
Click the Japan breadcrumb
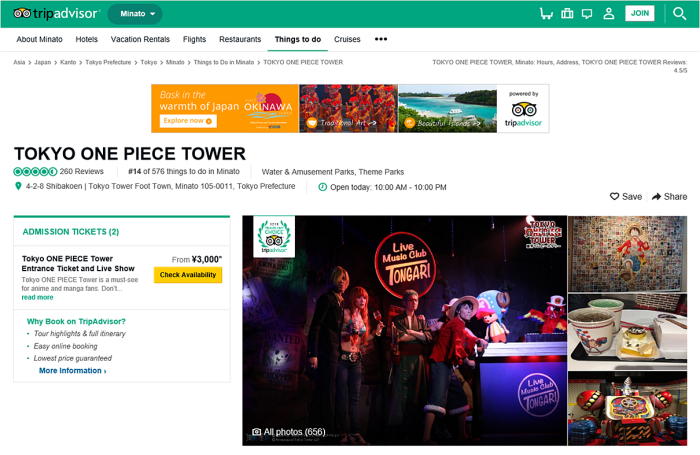[42, 62]
